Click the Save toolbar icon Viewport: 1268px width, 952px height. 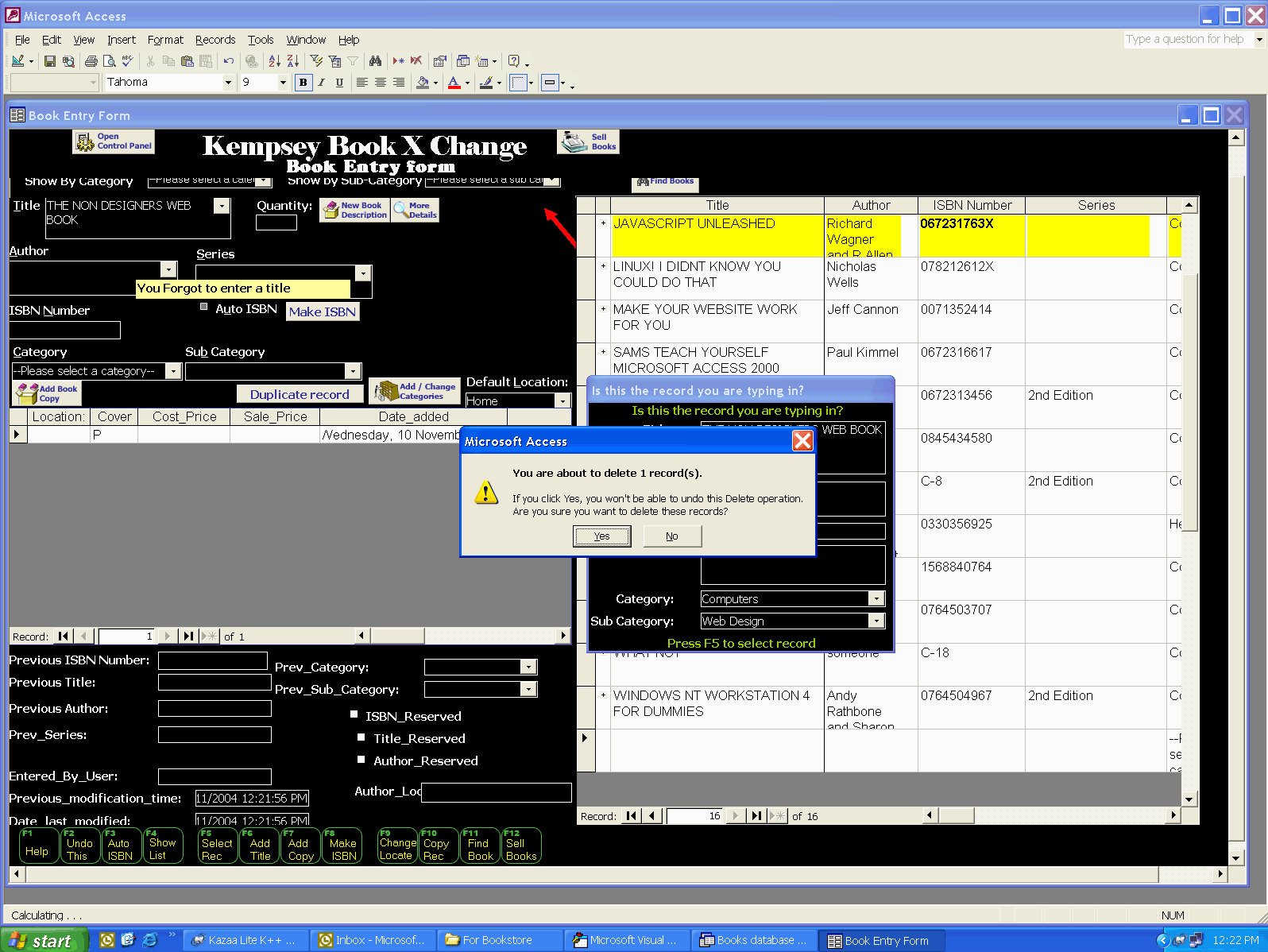(x=50, y=61)
